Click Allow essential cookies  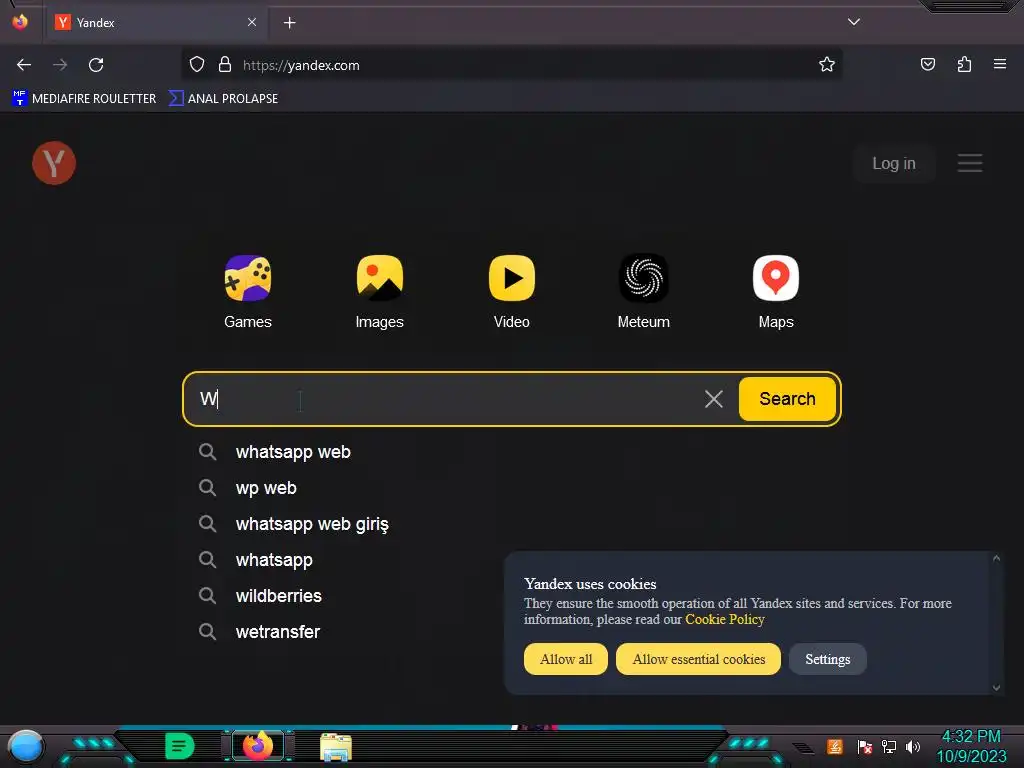click(698, 659)
